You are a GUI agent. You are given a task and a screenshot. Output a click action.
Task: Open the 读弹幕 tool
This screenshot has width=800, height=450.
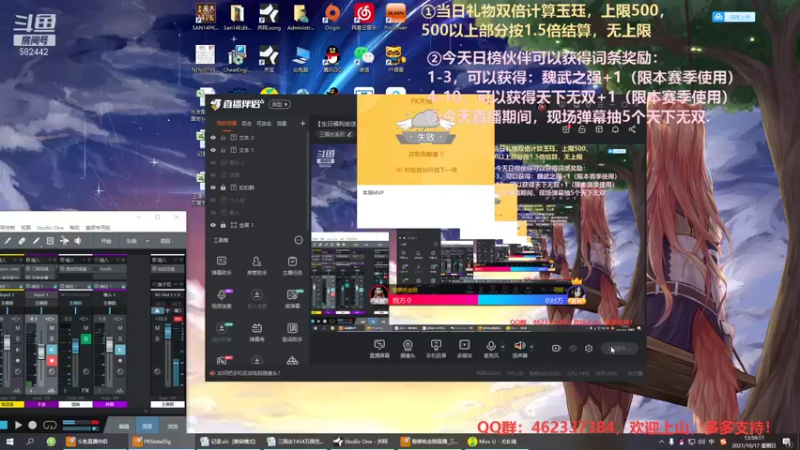[292, 299]
